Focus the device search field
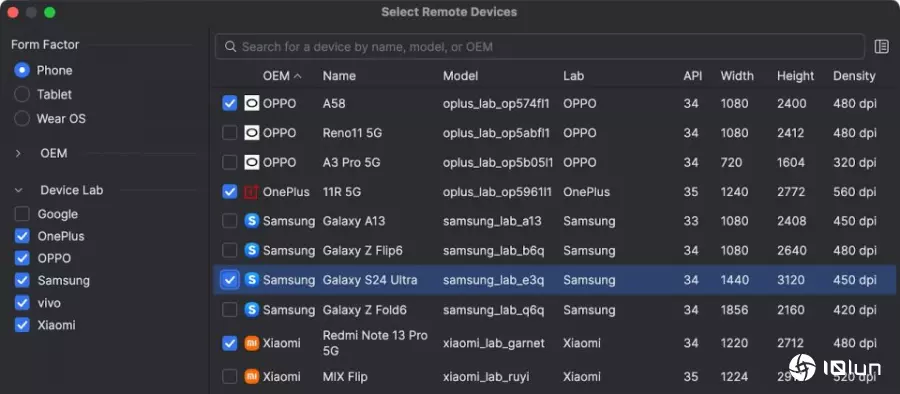Image resolution: width=900 pixels, height=394 pixels. pos(540,47)
